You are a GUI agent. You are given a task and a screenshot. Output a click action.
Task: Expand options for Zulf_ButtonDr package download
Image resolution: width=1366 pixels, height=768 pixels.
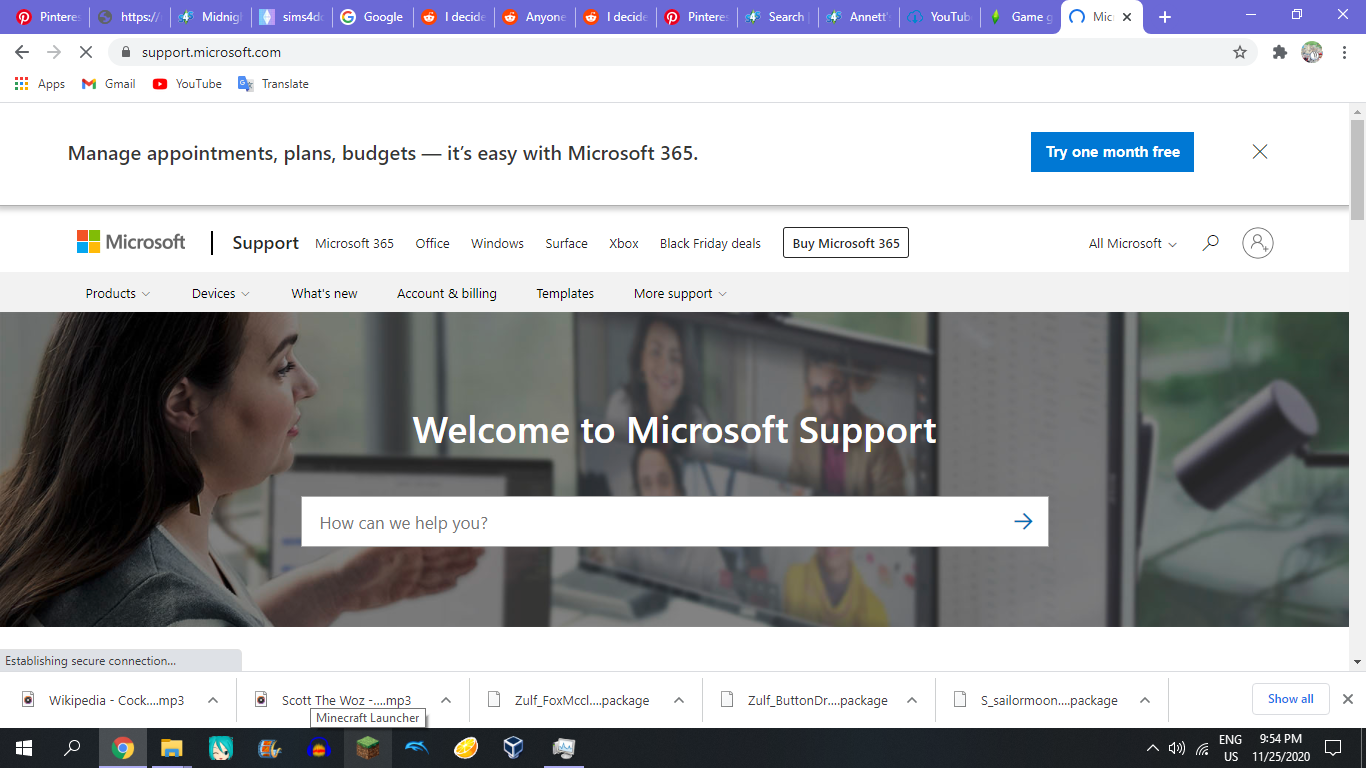point(912,700)
